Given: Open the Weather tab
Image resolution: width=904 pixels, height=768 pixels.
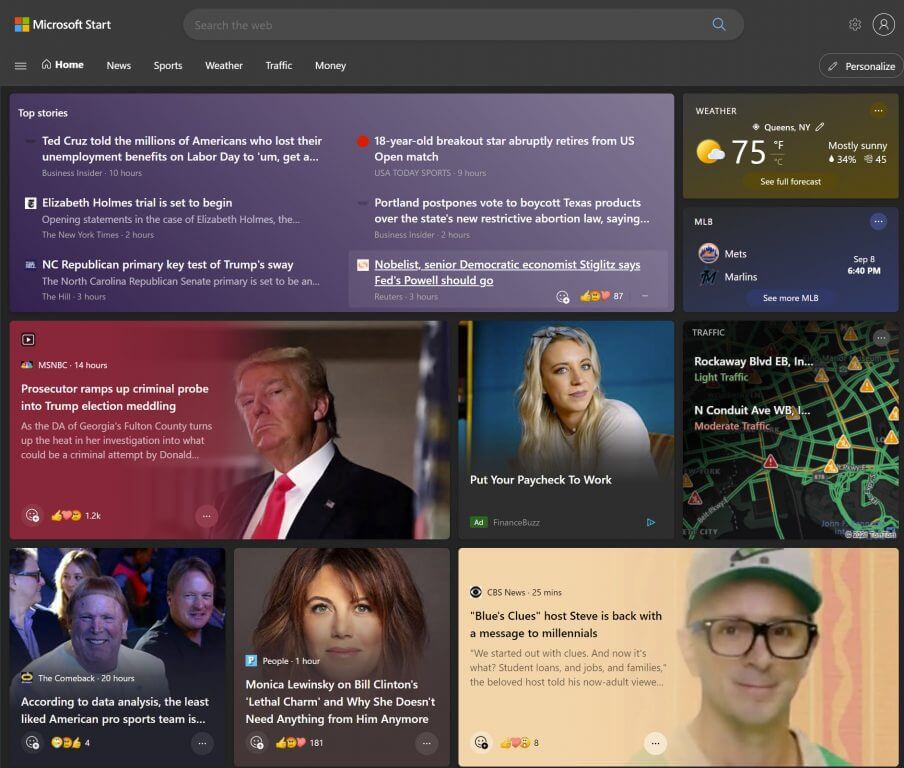Looking at the screenshot, I should click(224, 66).
